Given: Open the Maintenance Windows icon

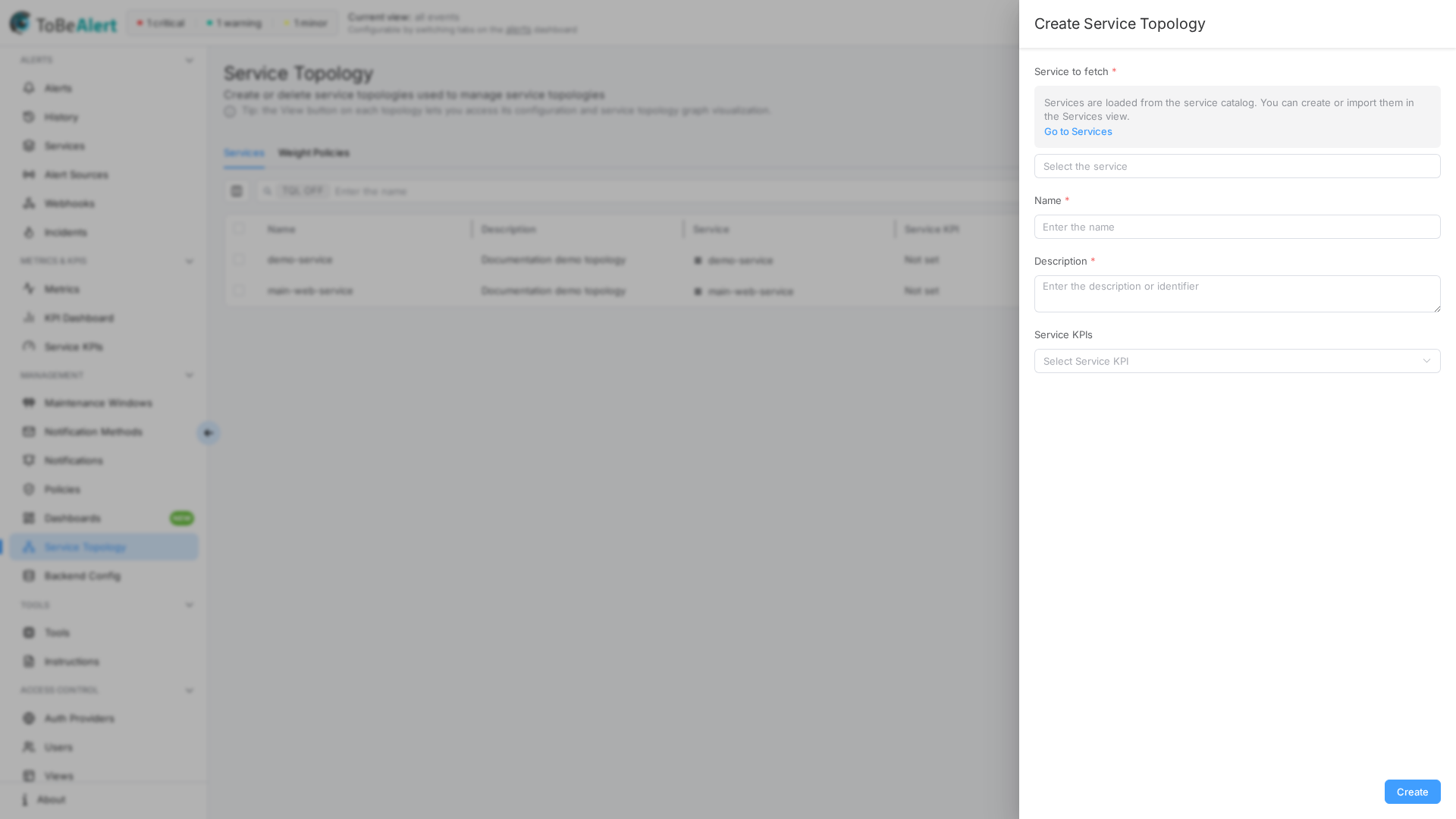Looking at the screenshot, I should pyautogui.click(x=29, y=403).
